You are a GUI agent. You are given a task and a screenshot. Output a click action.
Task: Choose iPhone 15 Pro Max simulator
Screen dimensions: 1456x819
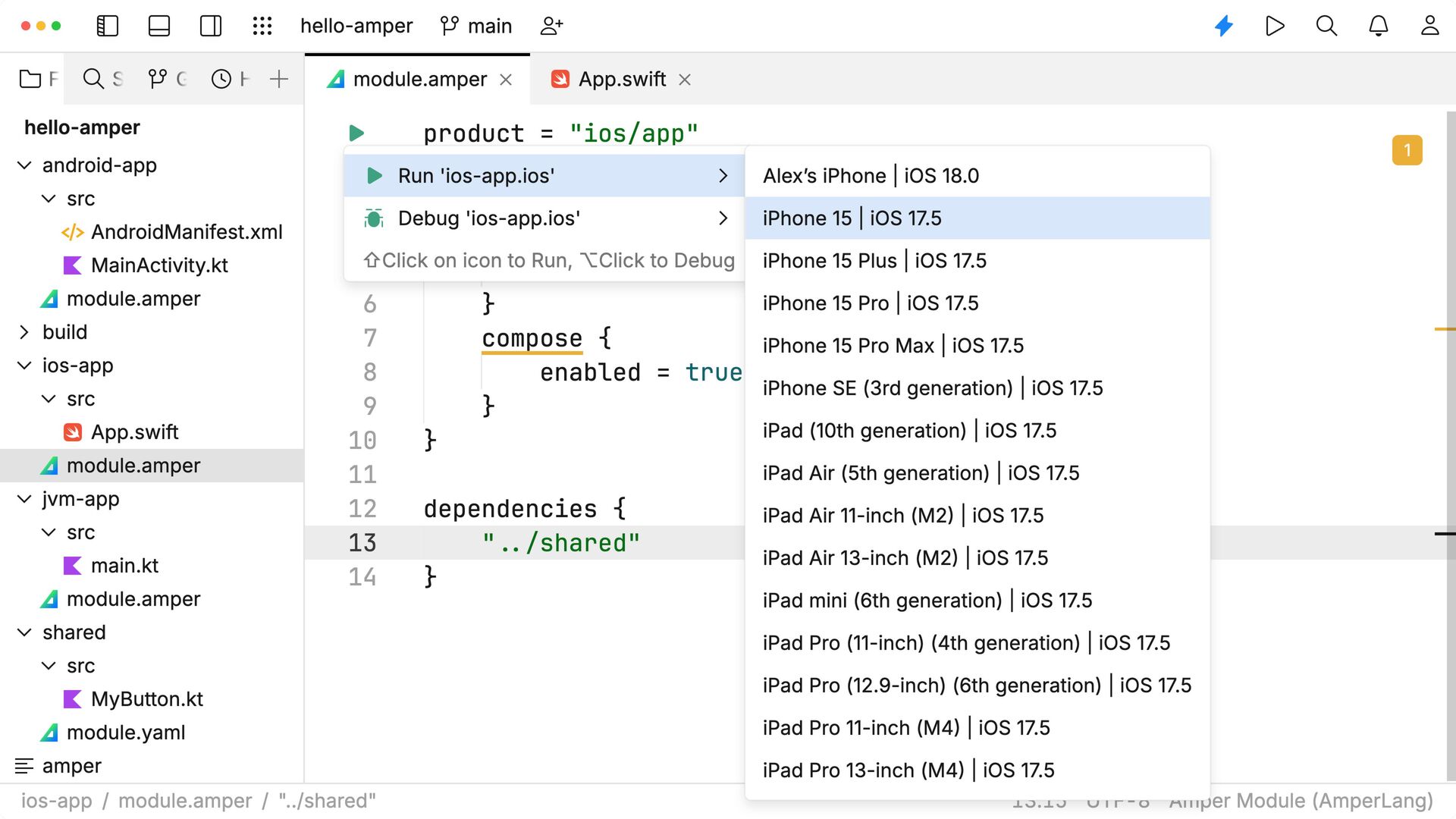pyautogui.click(x=977, y=346)
